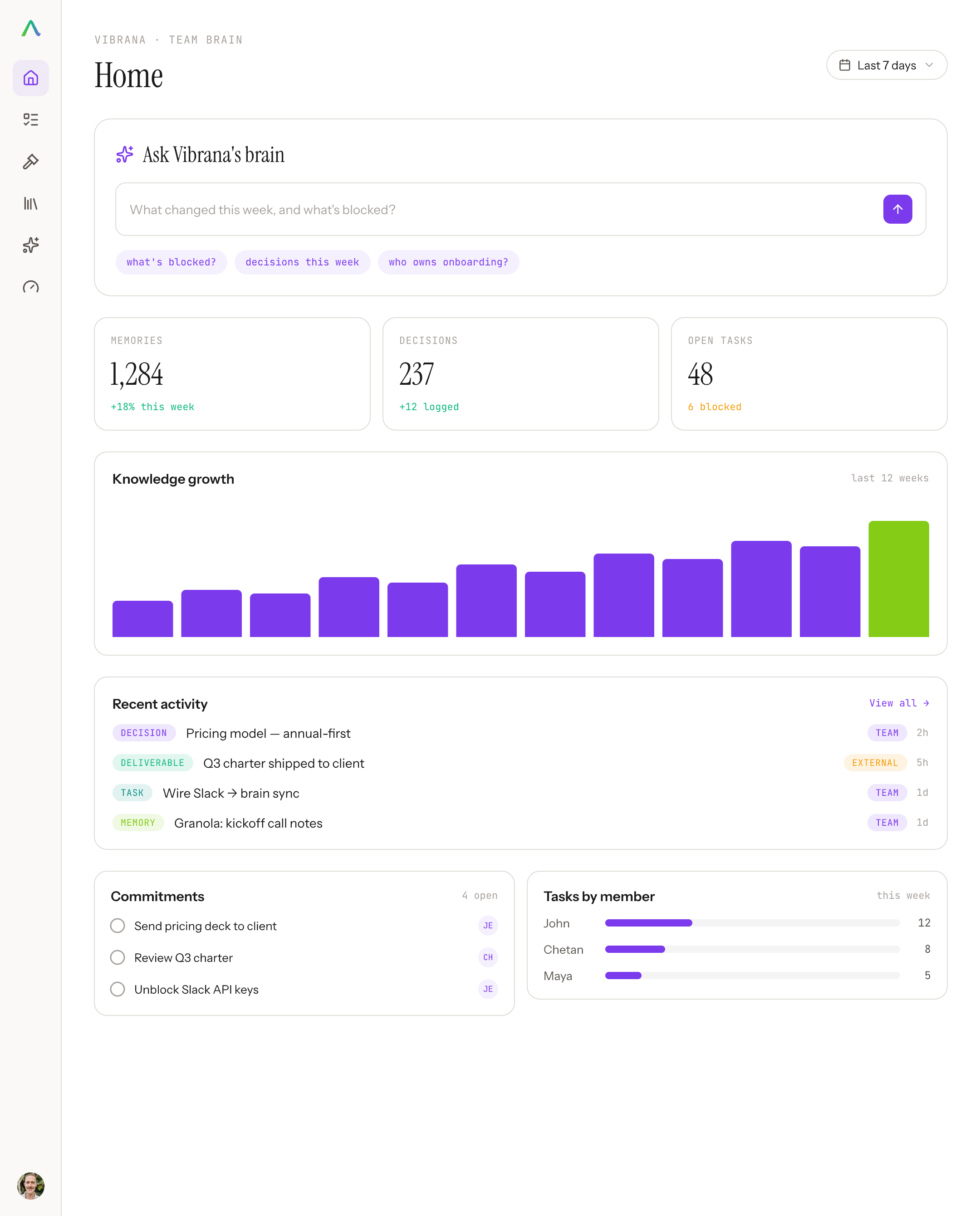Open "Granola: kickoff call notes" activity

pyautogui.click(x=248, y=823)
